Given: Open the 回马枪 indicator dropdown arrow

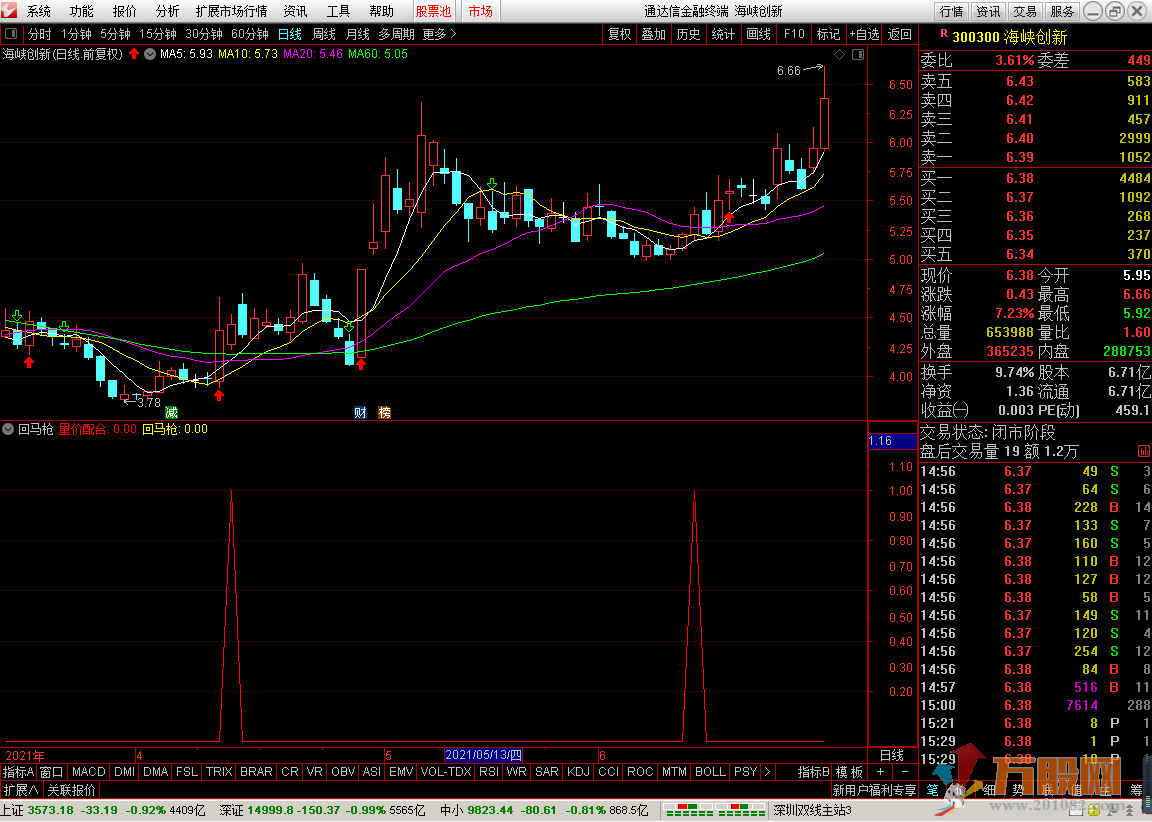Looking at the screenshot, I should (8, 429).
